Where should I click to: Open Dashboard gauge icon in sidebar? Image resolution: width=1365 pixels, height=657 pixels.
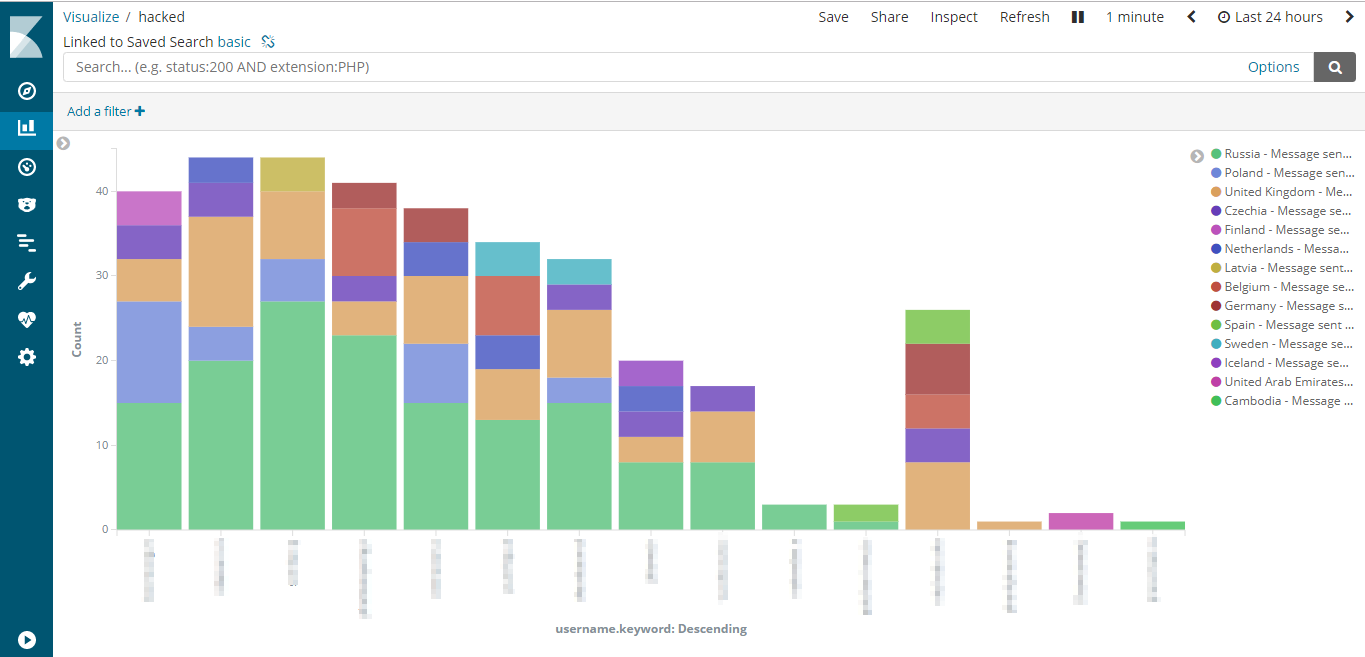[x=27, y=167]
